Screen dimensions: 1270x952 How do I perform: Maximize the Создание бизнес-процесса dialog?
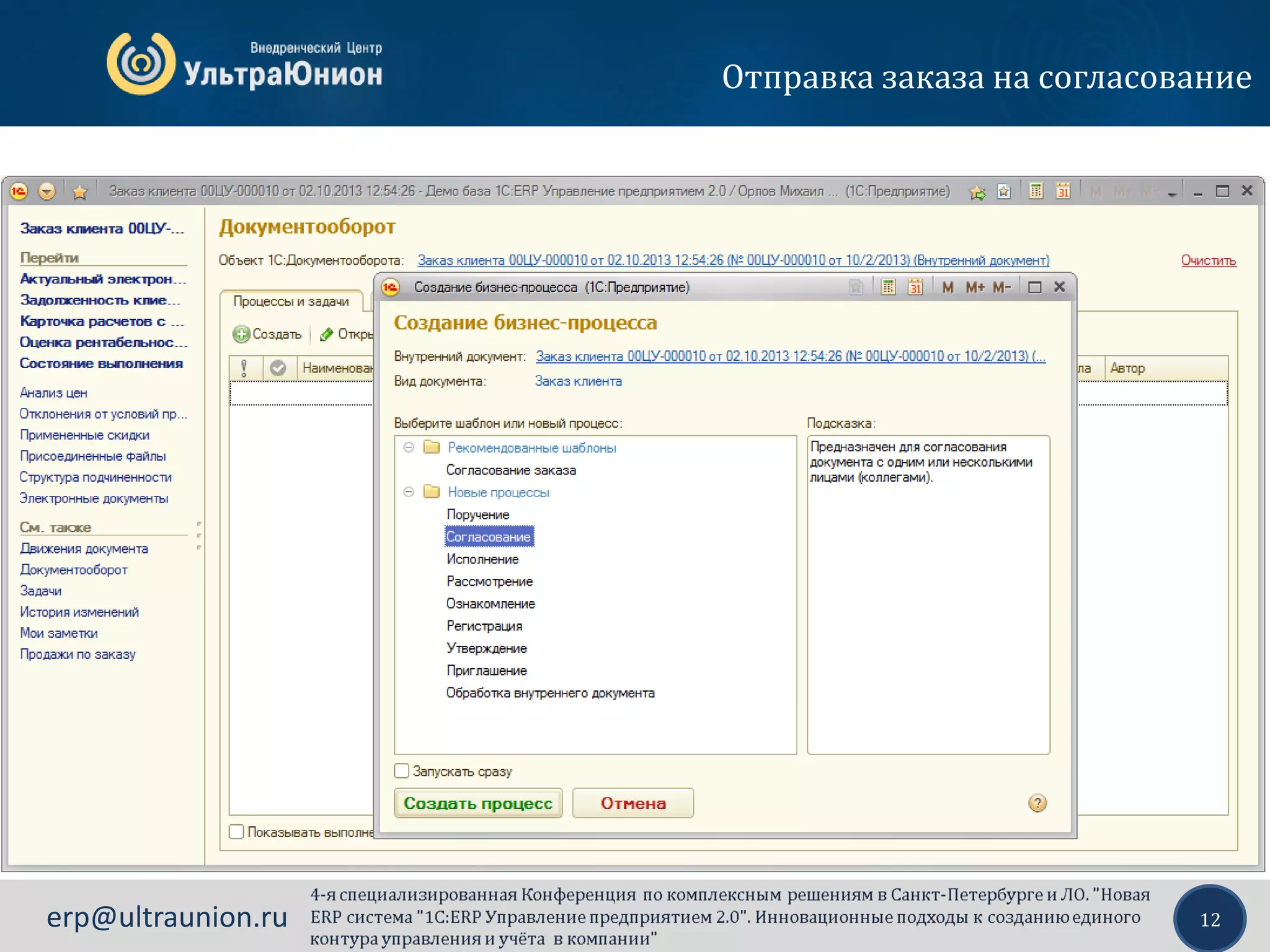click(x=1034, y=287)
